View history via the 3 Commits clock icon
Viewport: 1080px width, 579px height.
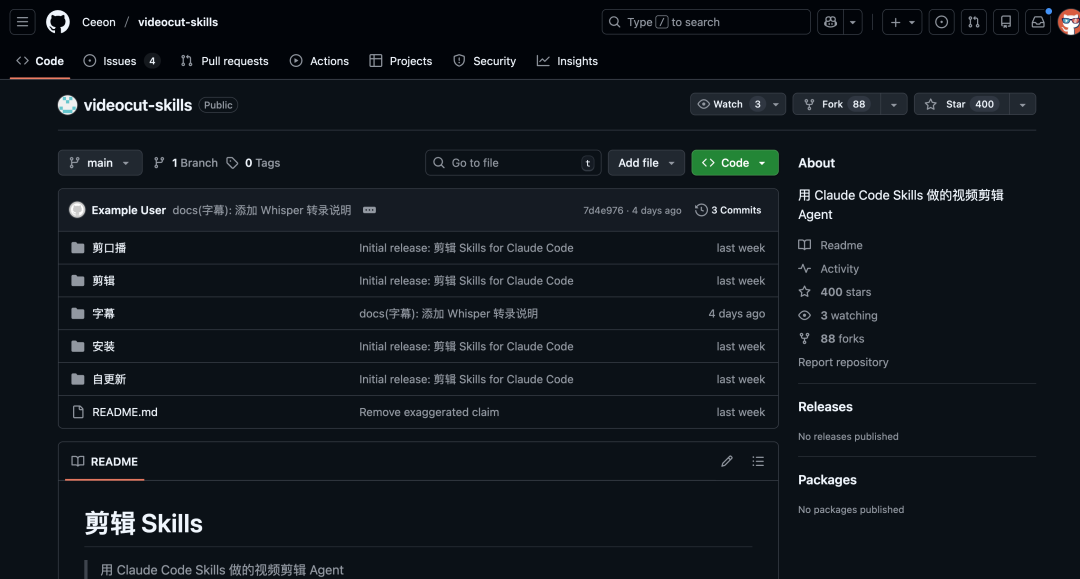(730, 210)
